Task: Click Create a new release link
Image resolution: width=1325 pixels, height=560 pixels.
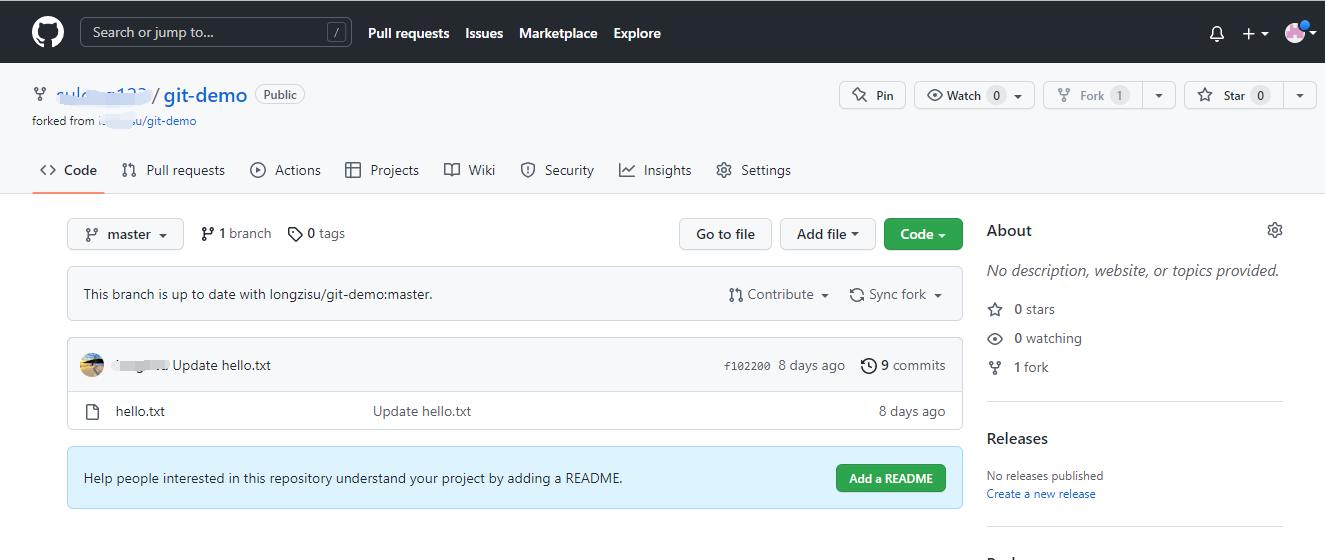Action: click(x=1041, y=494)
